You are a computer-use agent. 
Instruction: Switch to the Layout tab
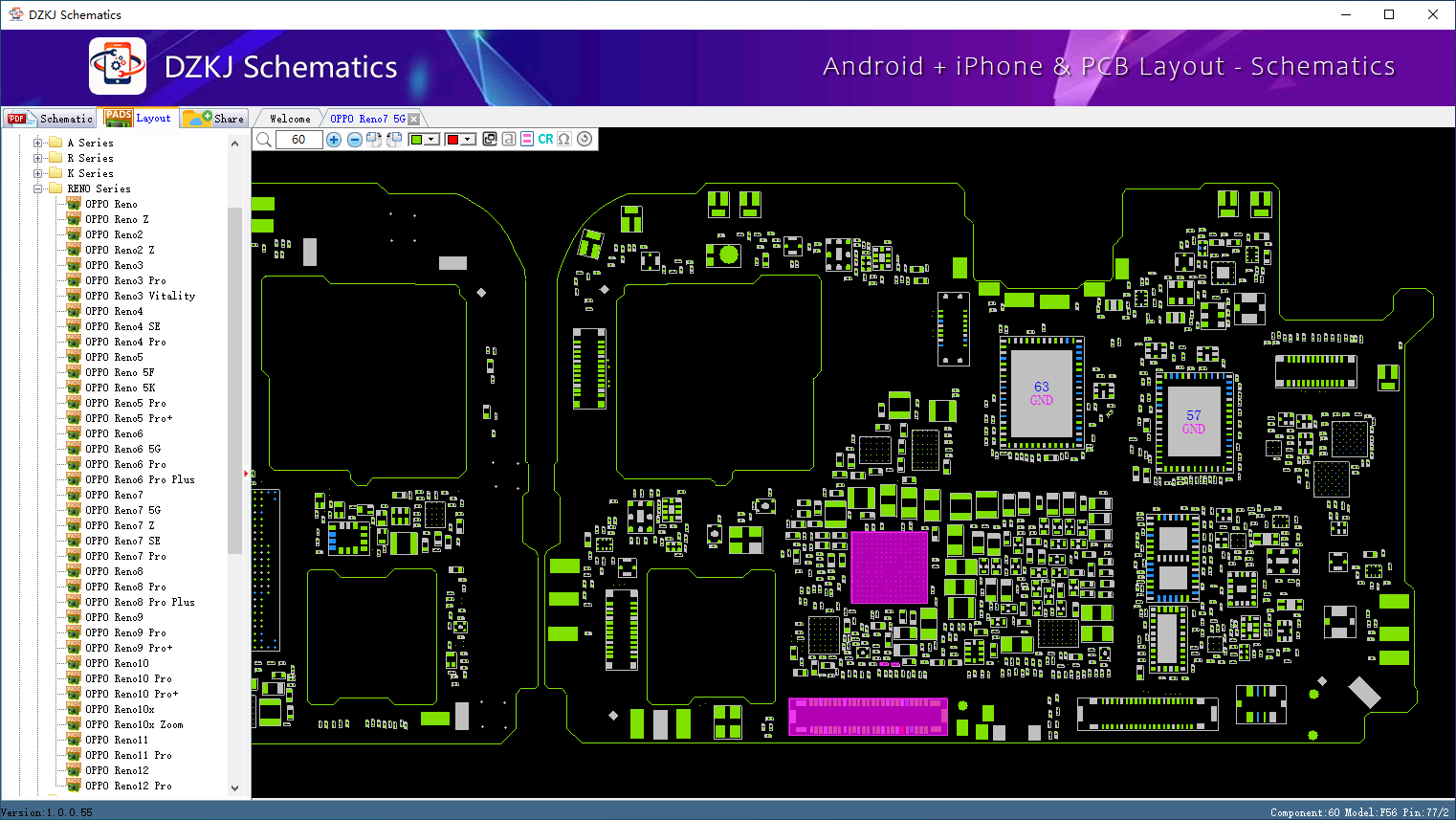click(140, 118)
